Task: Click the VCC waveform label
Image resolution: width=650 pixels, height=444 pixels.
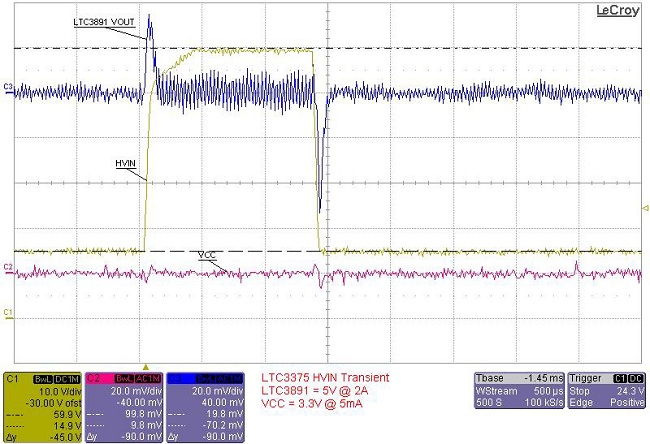Action: click(x=207, y=255)
